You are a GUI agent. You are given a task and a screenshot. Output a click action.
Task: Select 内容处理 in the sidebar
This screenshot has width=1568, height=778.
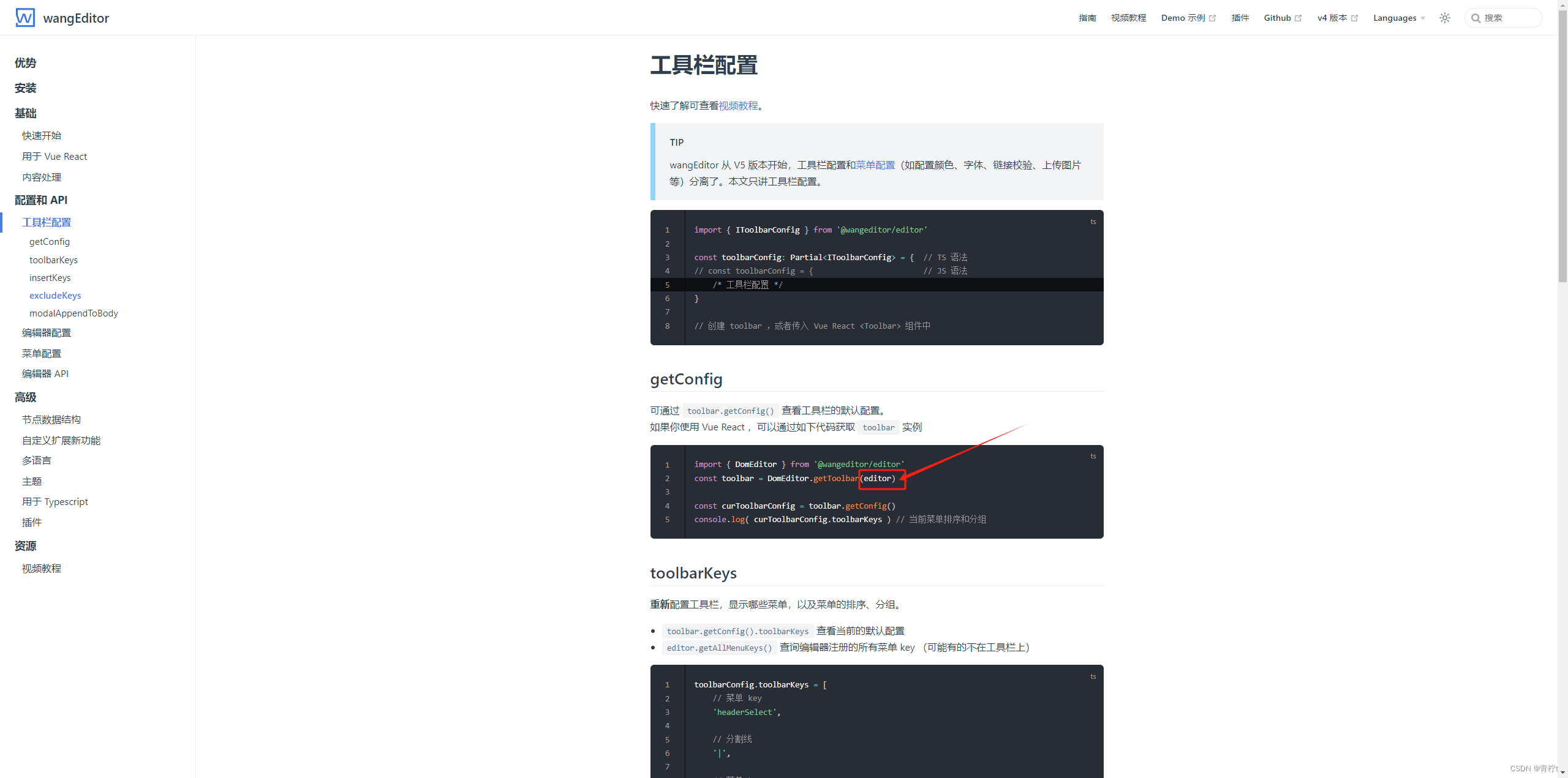(42, 177)
